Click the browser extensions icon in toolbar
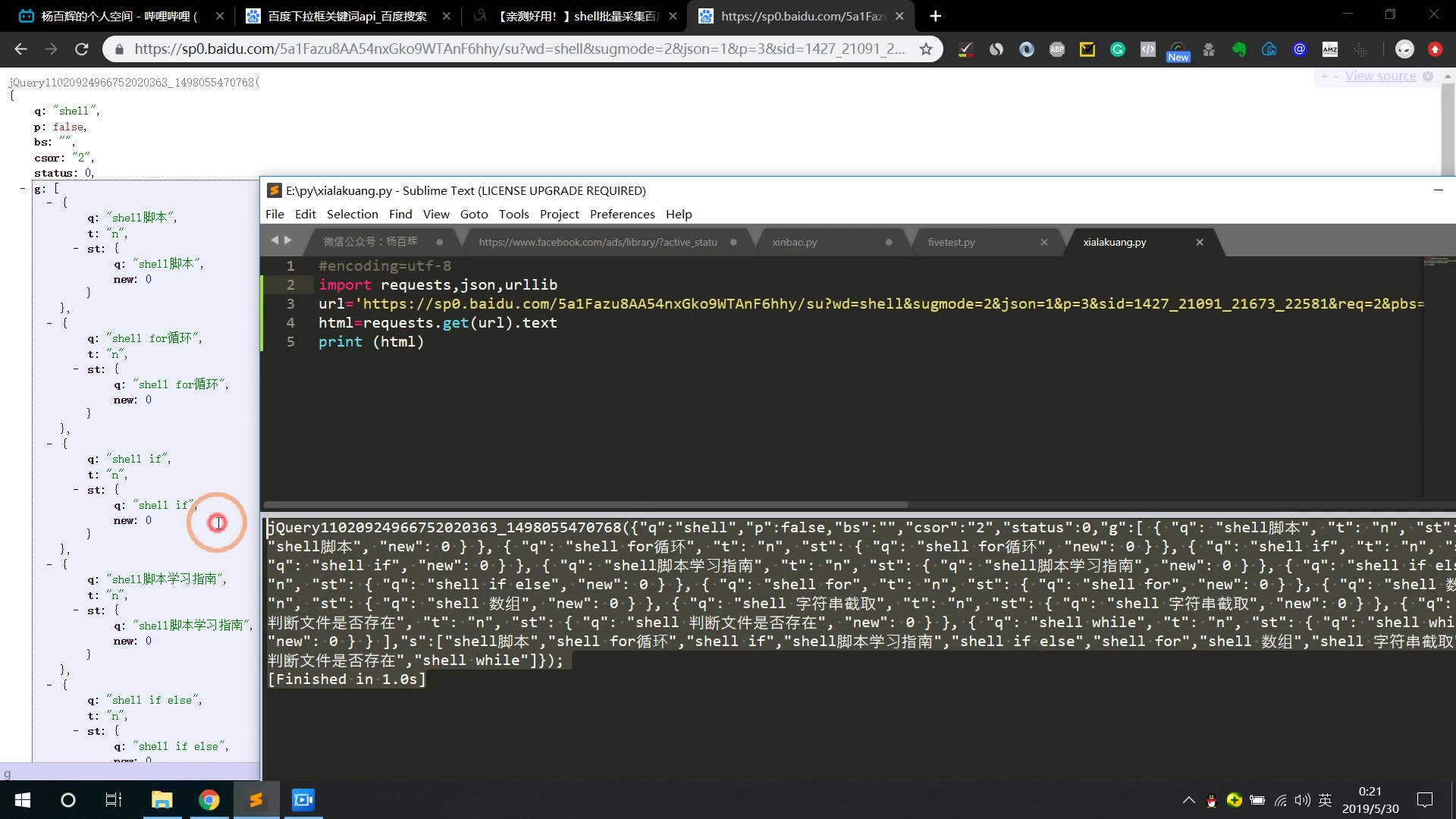The width and height of the screenshot is (1456, 819). tap(1148, 49)
